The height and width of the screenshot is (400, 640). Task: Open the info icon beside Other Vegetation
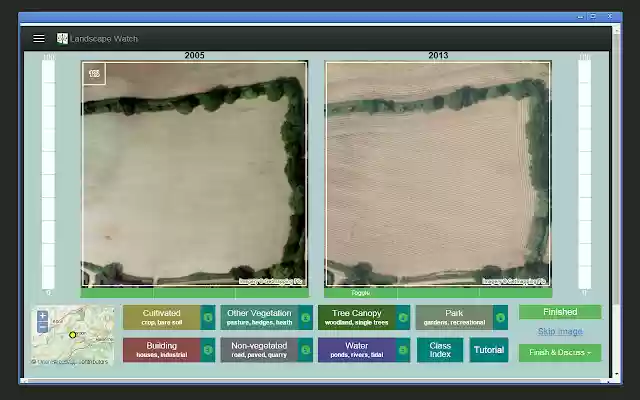tap(306, 317)
